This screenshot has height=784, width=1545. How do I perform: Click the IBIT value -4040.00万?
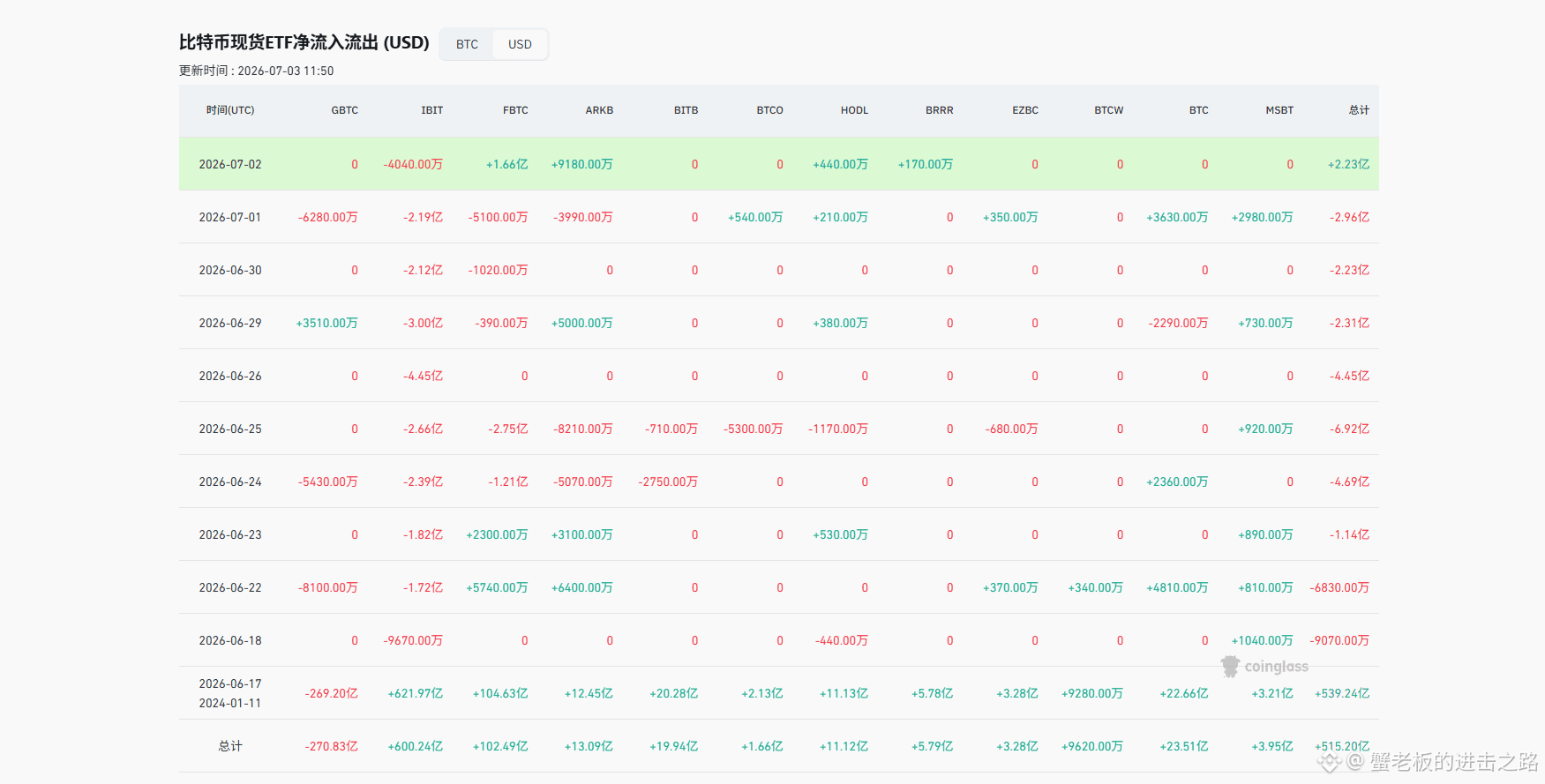coord(413,164)
